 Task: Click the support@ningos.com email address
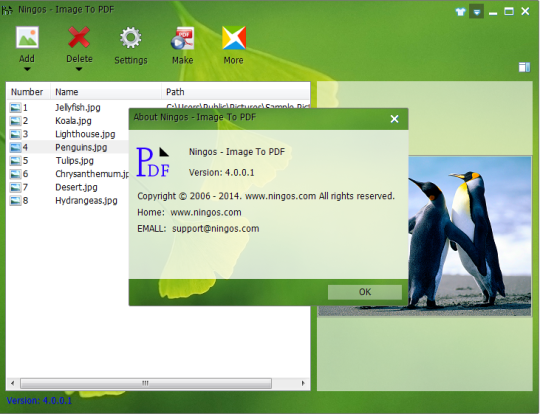216,229
